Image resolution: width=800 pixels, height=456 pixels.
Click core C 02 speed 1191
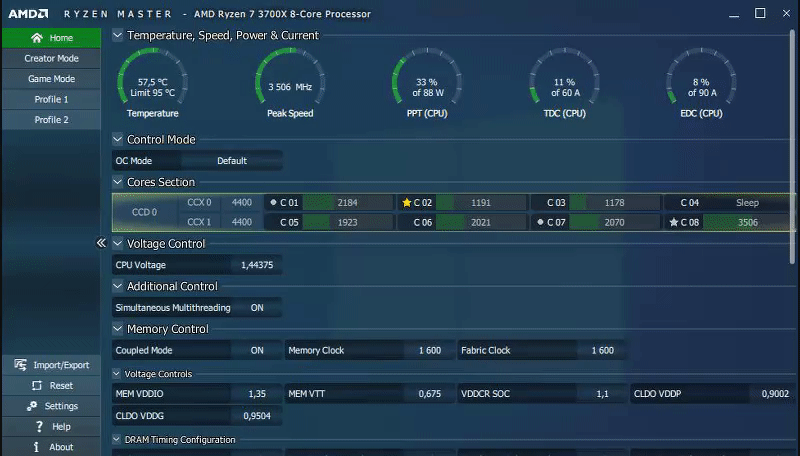[x=481, y=202]
